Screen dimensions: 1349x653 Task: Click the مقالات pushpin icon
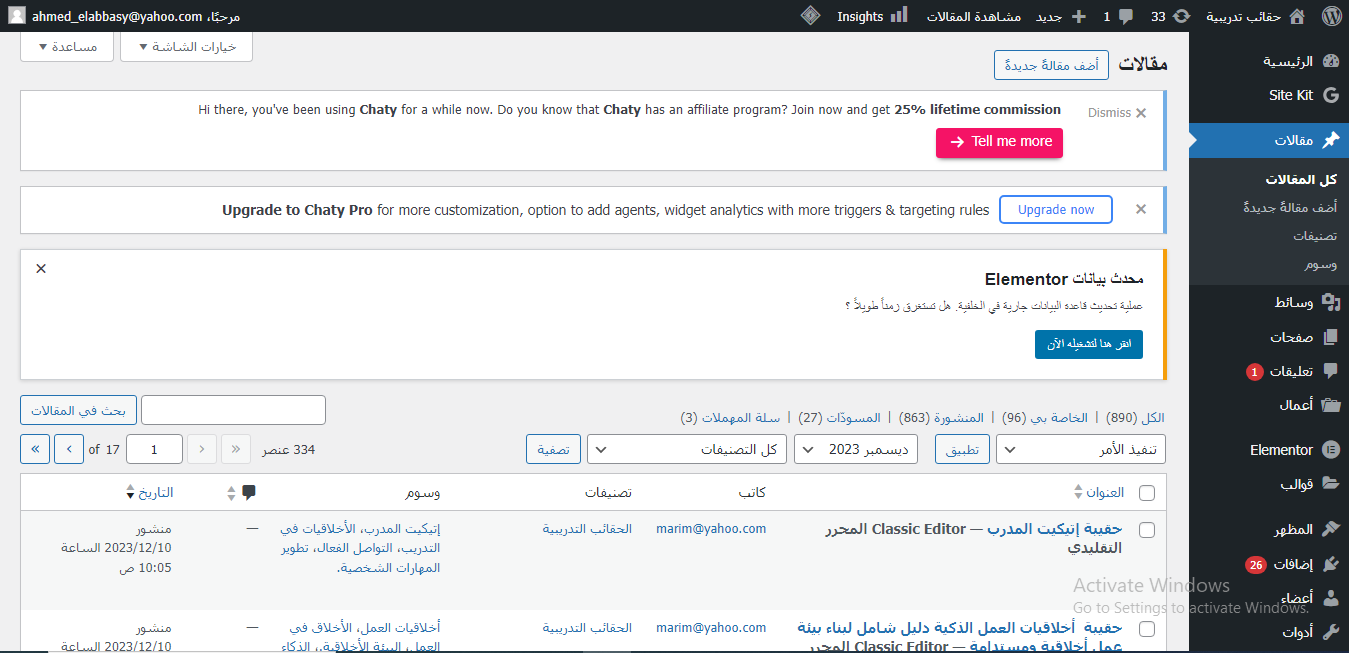(x=1330, y=141)
